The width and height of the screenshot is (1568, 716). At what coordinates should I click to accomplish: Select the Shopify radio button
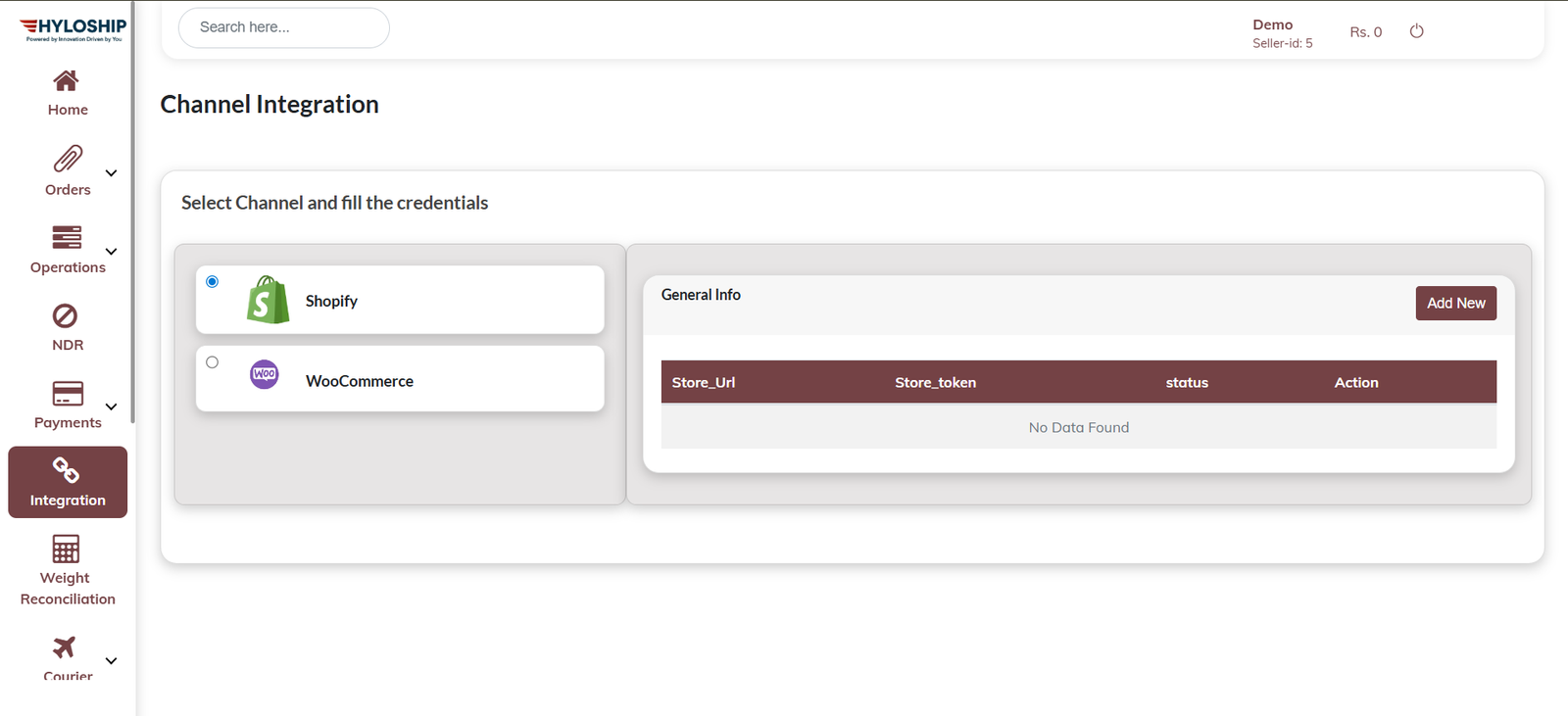point(212,282)
